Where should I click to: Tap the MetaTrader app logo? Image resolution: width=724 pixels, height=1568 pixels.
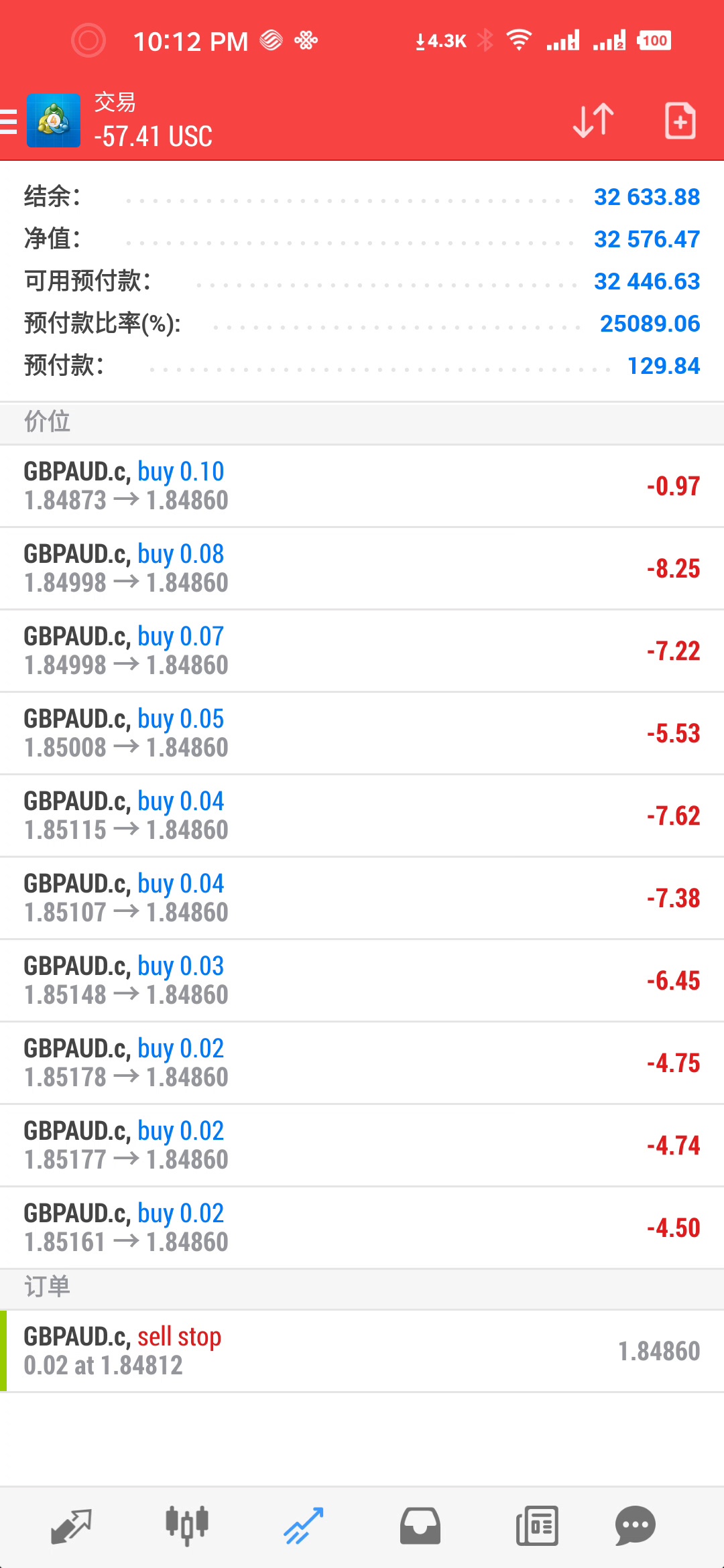54,121
